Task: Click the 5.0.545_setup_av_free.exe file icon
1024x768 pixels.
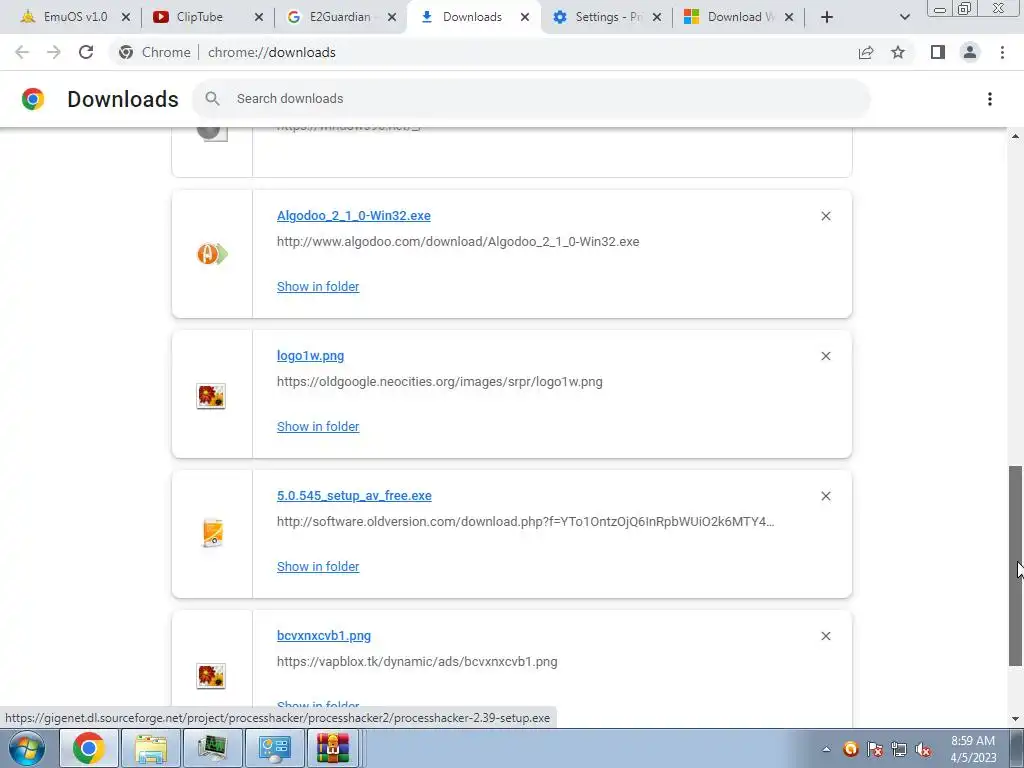Action: pos(213,533)
